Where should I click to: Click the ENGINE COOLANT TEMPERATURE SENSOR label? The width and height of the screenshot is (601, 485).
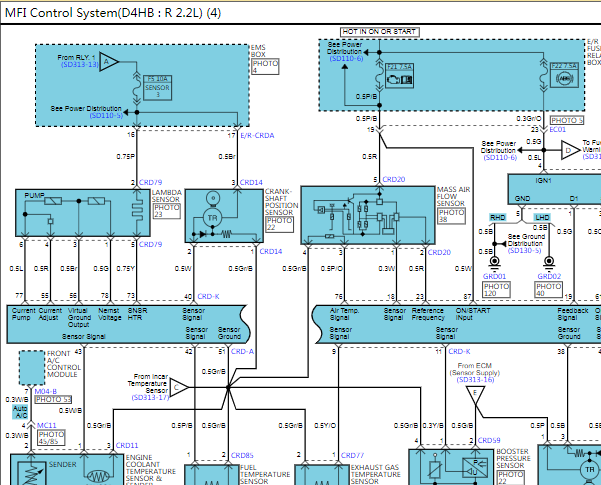[150, 470]
